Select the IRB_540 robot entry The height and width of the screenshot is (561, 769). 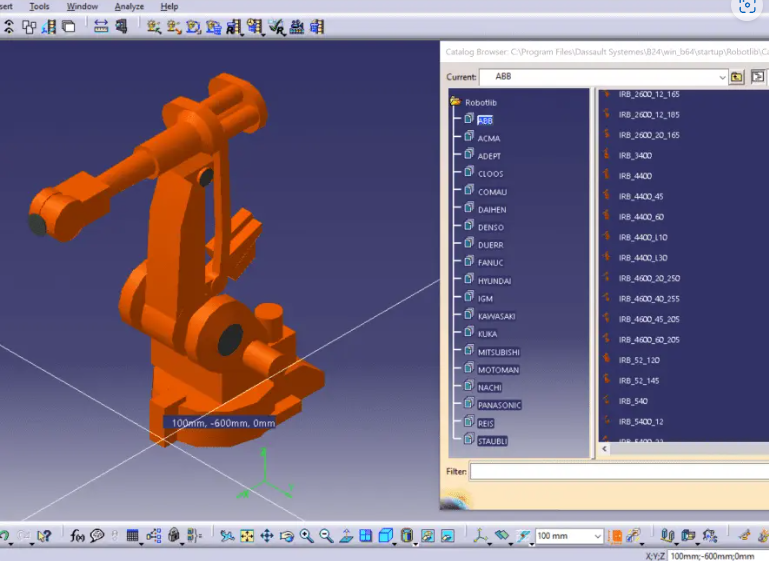click(633, 401)
